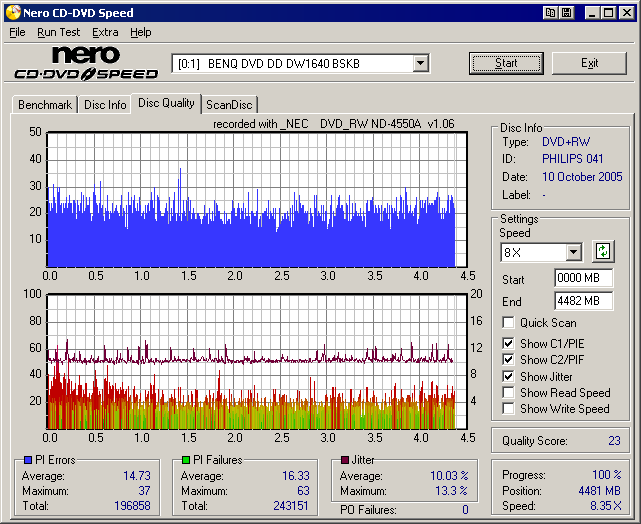Uncheck Show C1/PIE option
This screenshot has height=524, width=641.
(x=508, y=344)
